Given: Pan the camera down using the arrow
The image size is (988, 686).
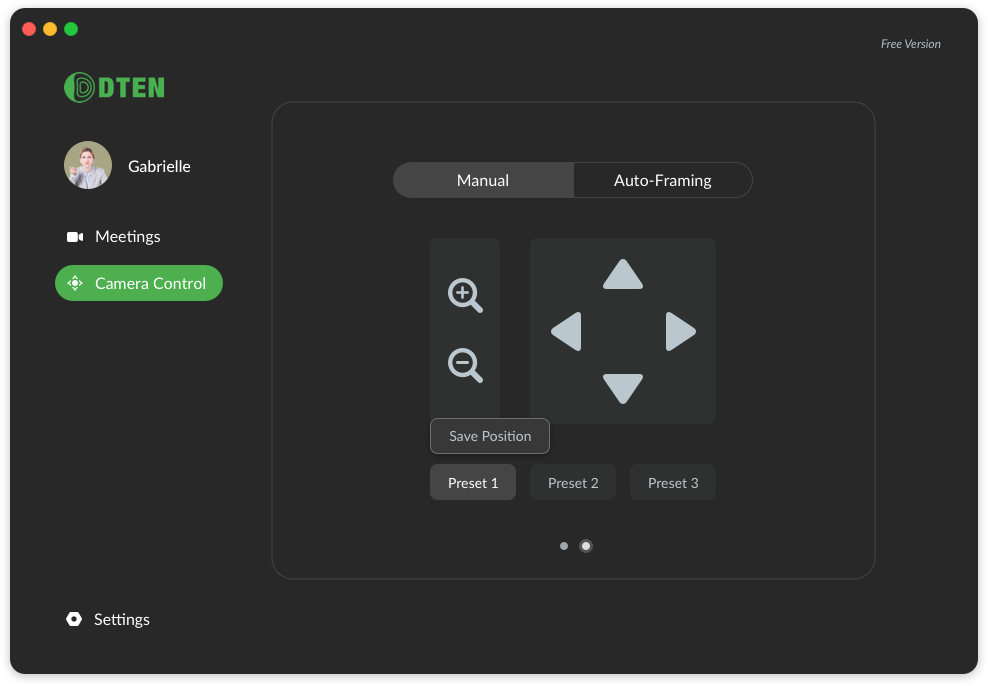Looking at the screenshot, I should point(622,390).
